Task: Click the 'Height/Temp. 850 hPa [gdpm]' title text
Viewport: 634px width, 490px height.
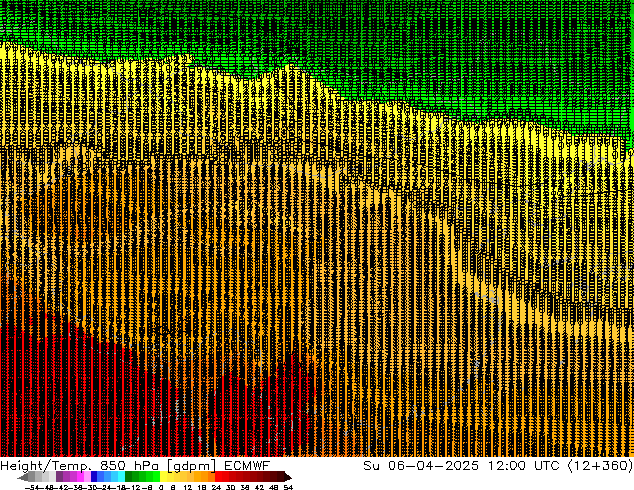Action: (108, 466)
